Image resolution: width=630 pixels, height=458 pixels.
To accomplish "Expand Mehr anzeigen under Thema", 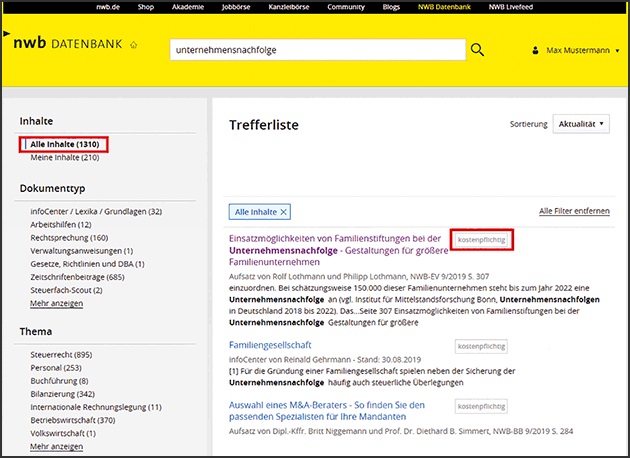I will coord(56,446).
